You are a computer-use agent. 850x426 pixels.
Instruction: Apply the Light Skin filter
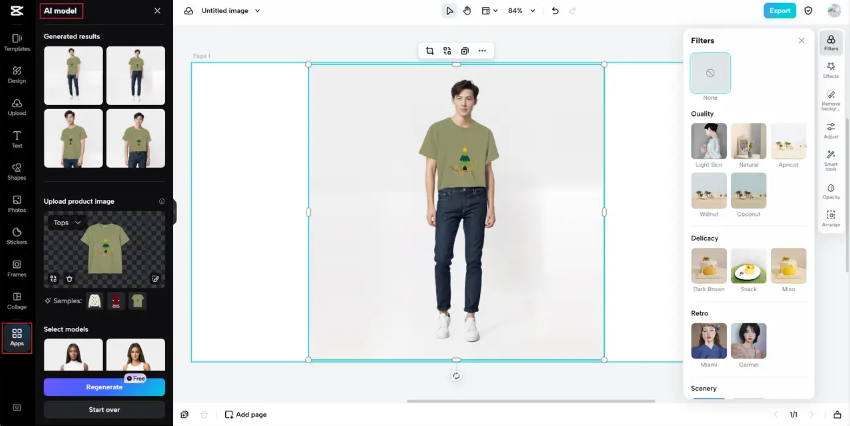(x=709, y=141)
